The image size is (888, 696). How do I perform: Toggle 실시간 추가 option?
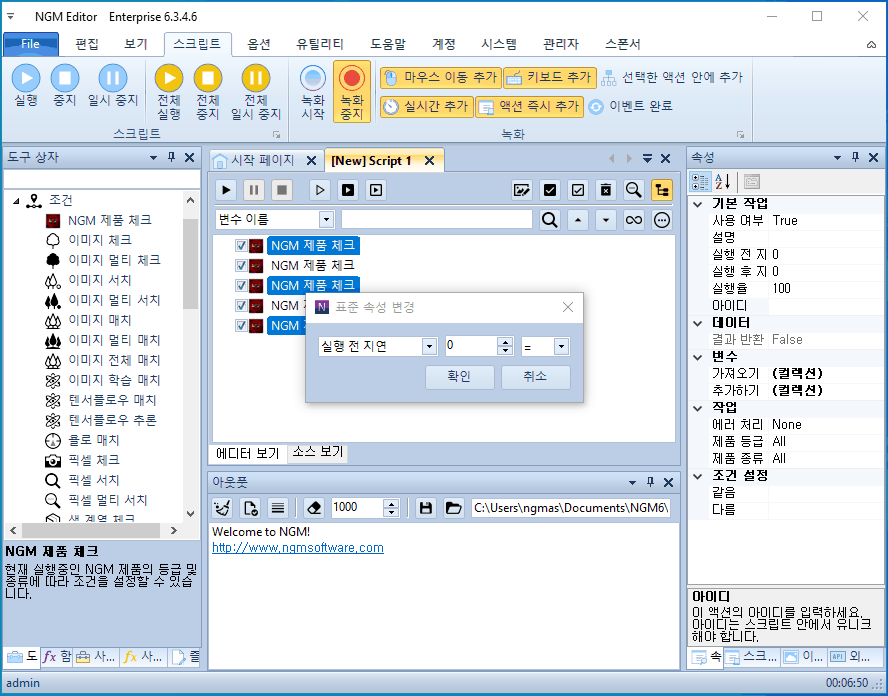pos(426,106)
